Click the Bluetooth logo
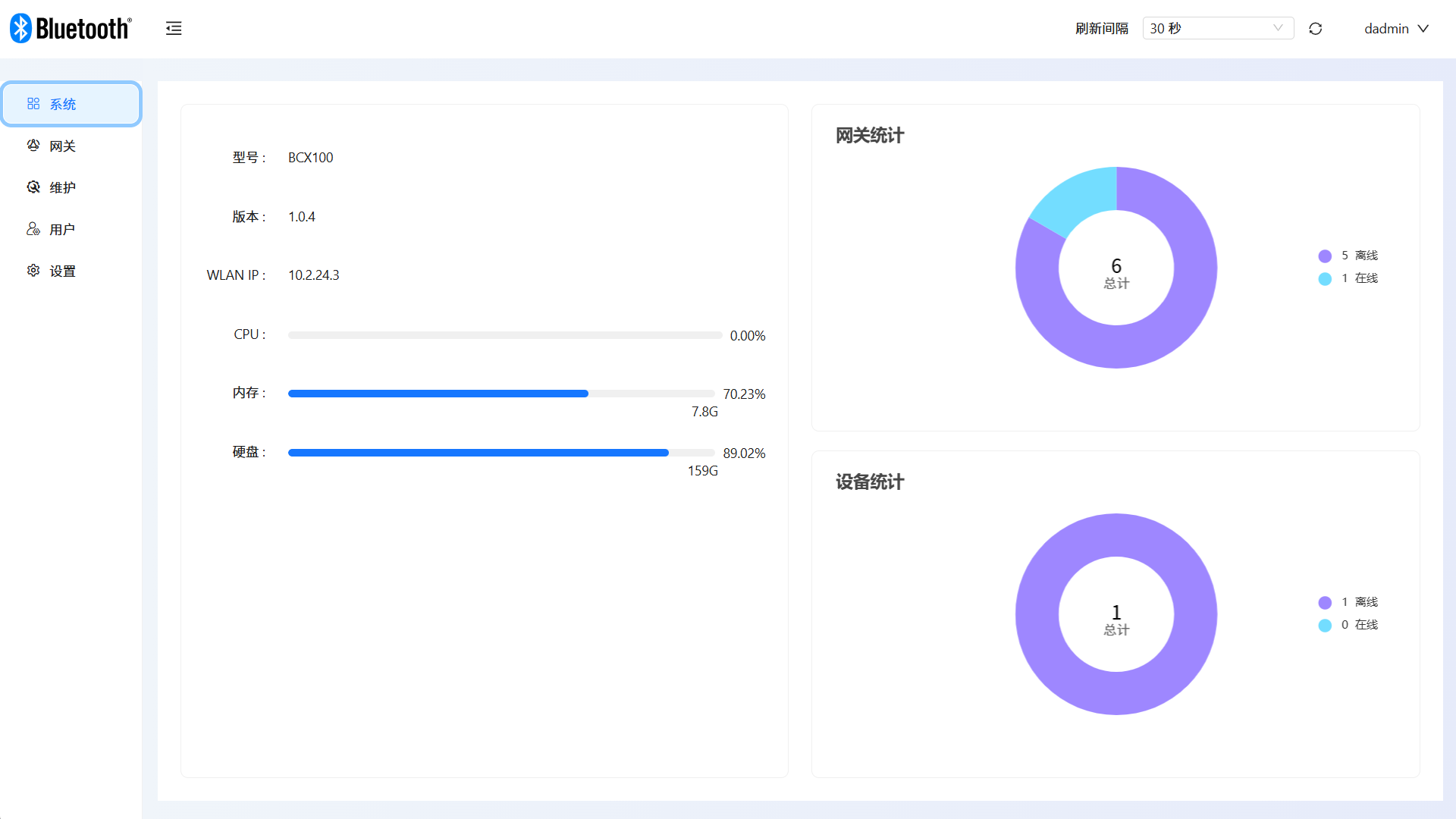This screenshot has width=1456, height=819. [x=71, y=28]
